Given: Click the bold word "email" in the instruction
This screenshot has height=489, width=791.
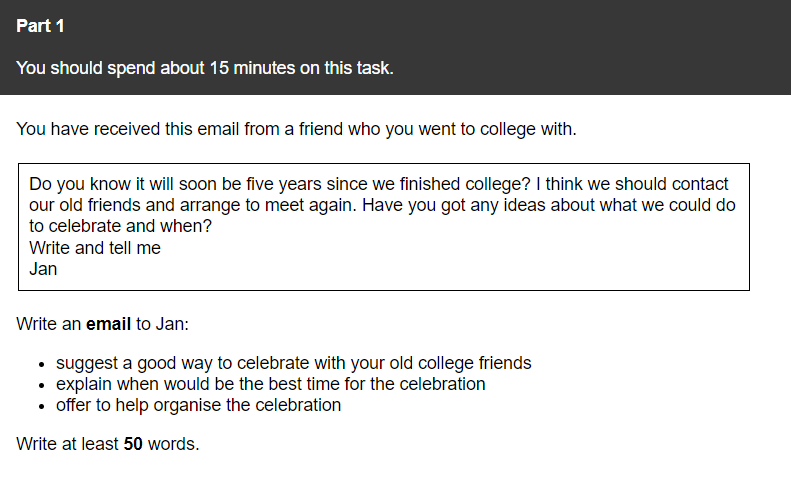Looking at the screenshot, I should click(108, 325).
